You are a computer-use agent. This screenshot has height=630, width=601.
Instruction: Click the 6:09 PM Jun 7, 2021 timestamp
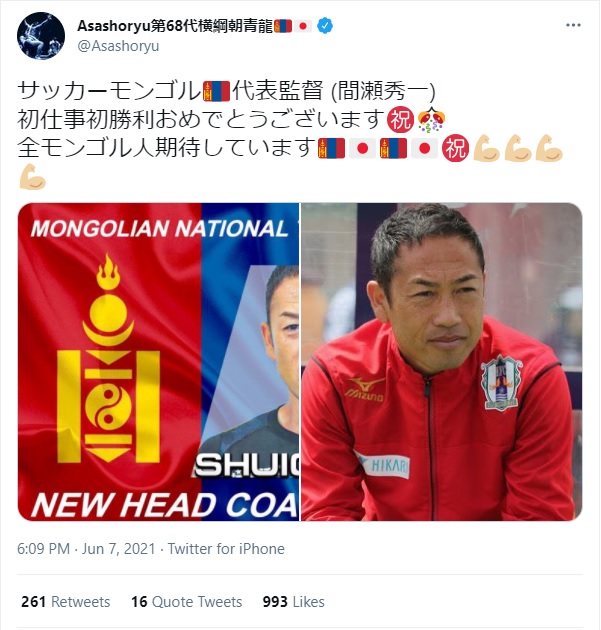point(86,549)
